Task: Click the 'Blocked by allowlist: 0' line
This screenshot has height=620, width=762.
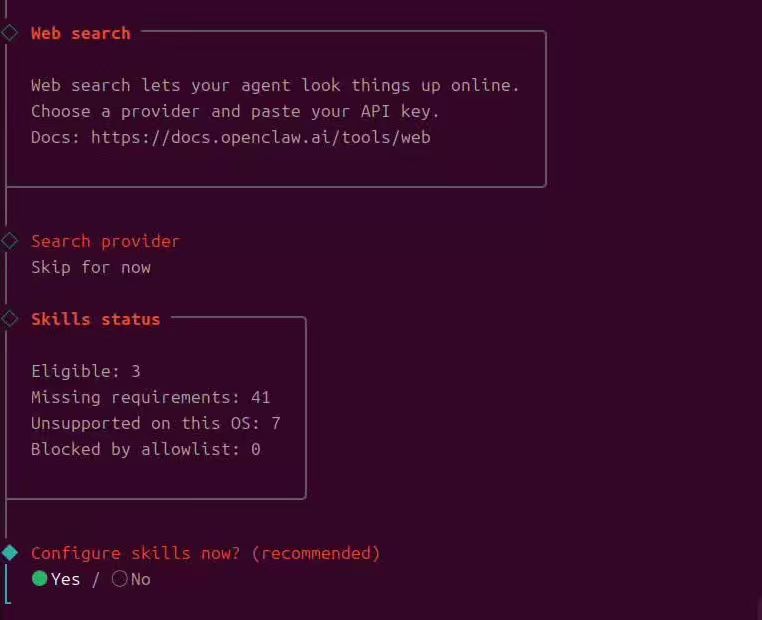Action: click(145, 449)
